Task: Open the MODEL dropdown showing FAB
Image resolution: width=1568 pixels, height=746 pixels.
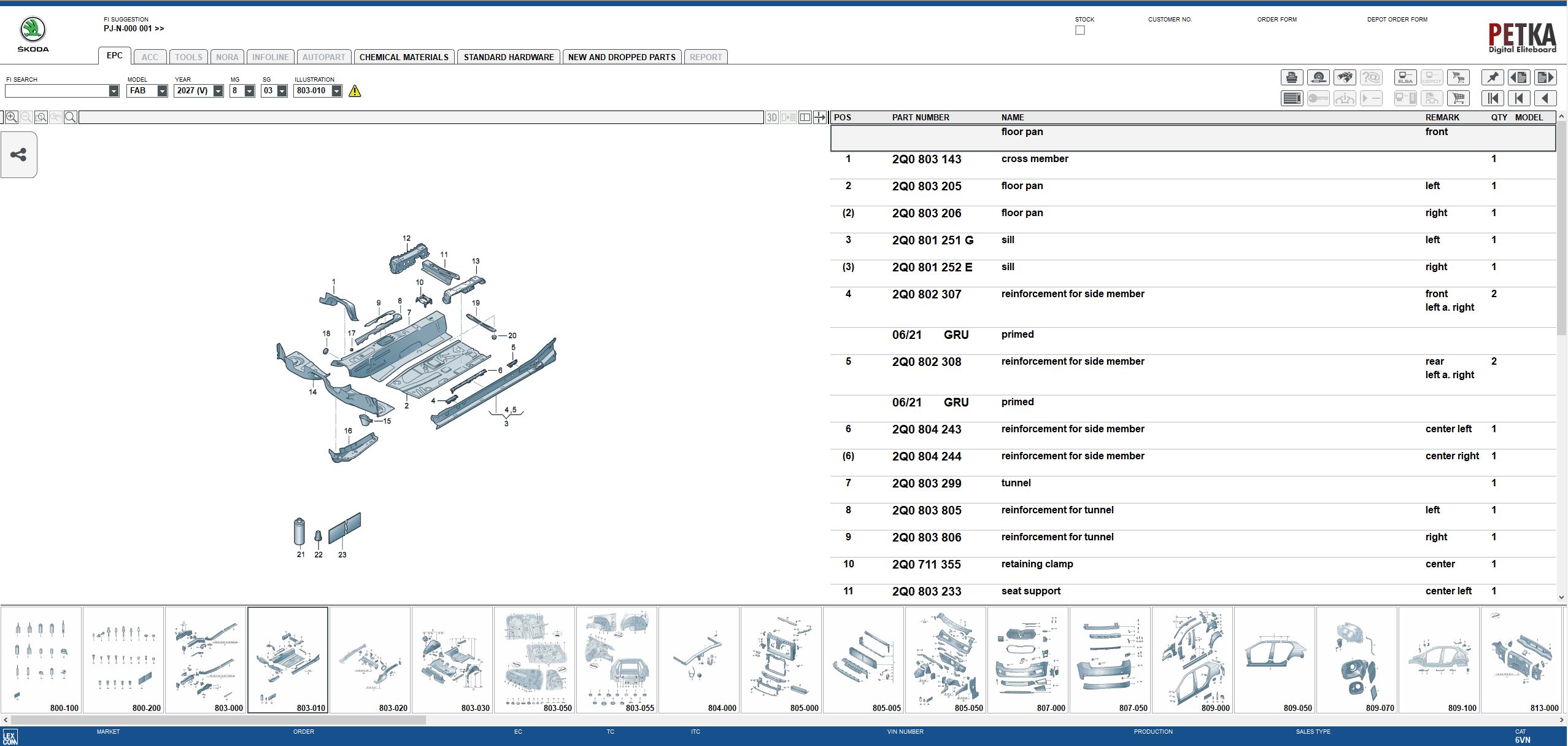Action: 162,91
